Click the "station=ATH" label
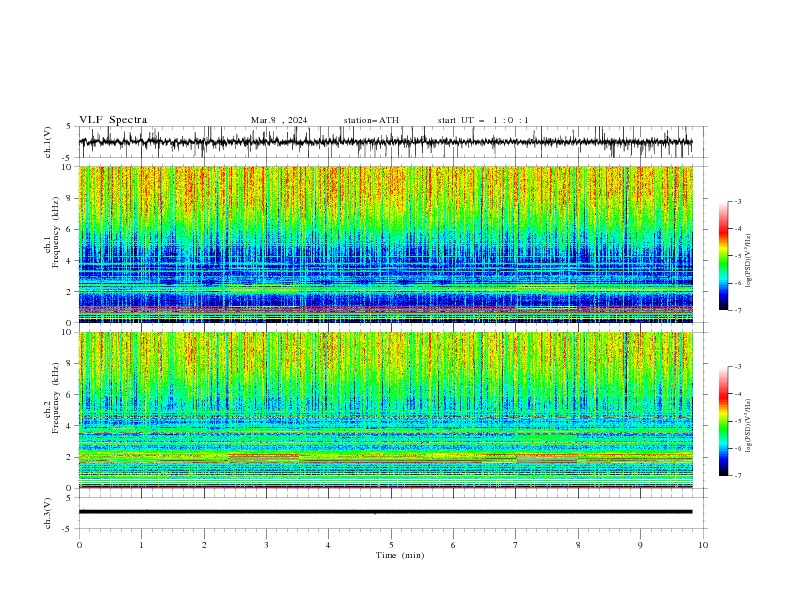792x612 pixels. point(371,120)
